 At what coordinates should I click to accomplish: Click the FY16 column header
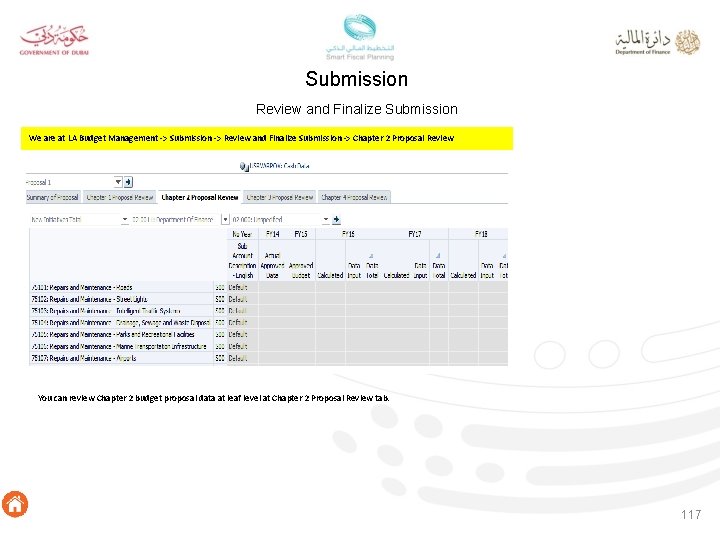[348, 234]
